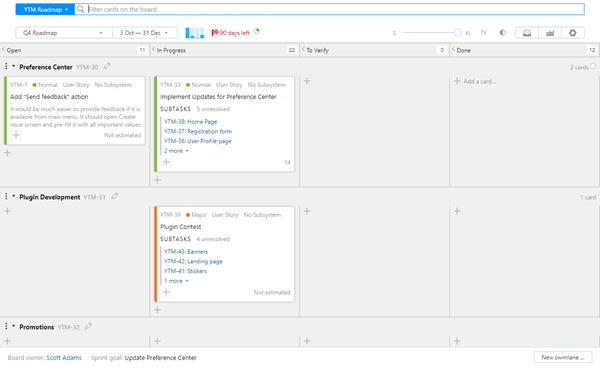Screen dimensions: 600x374
Task: Open board settings gear icon
Action: tap(573, 33)
